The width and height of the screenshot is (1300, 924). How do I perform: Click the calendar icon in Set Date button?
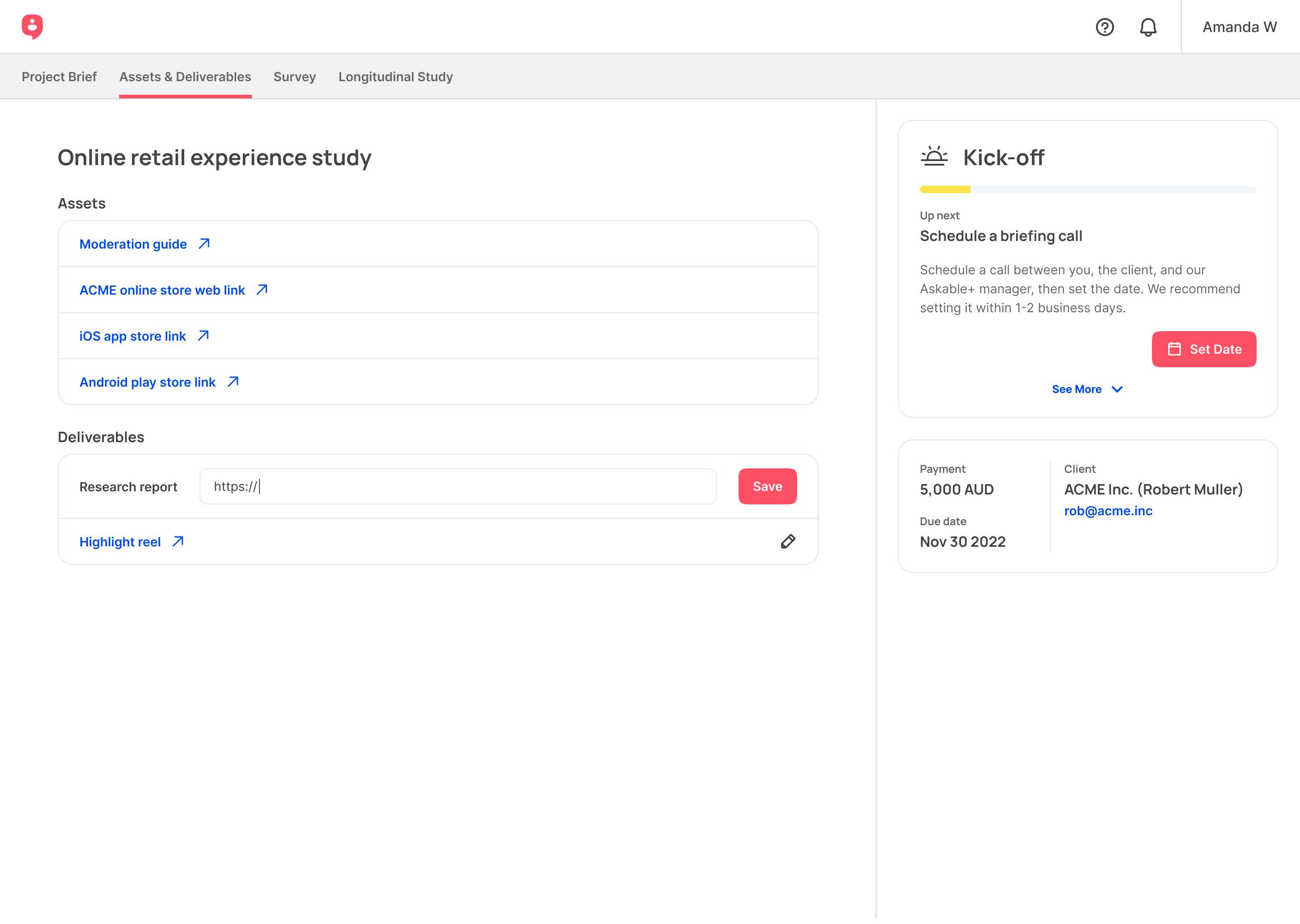coord(1174,349)
